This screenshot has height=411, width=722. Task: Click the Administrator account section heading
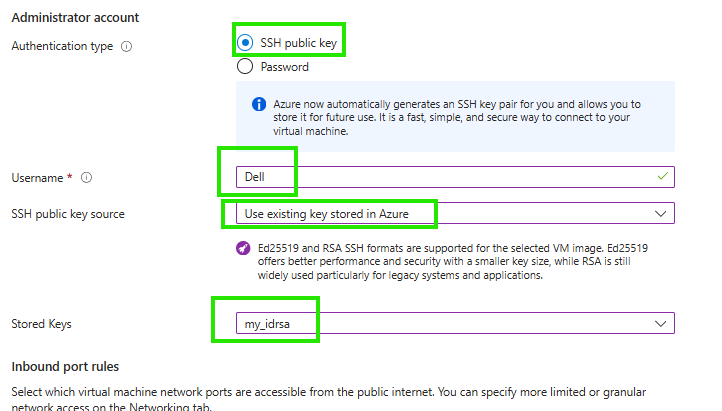click(75, 18)
